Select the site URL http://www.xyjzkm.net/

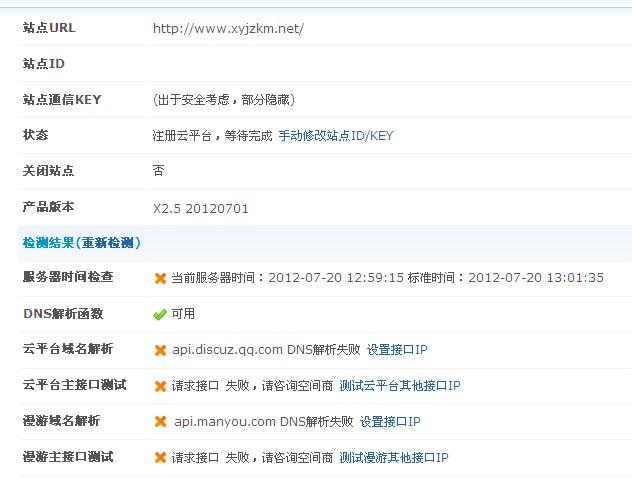pyautogui.click(x=228, y=29)
